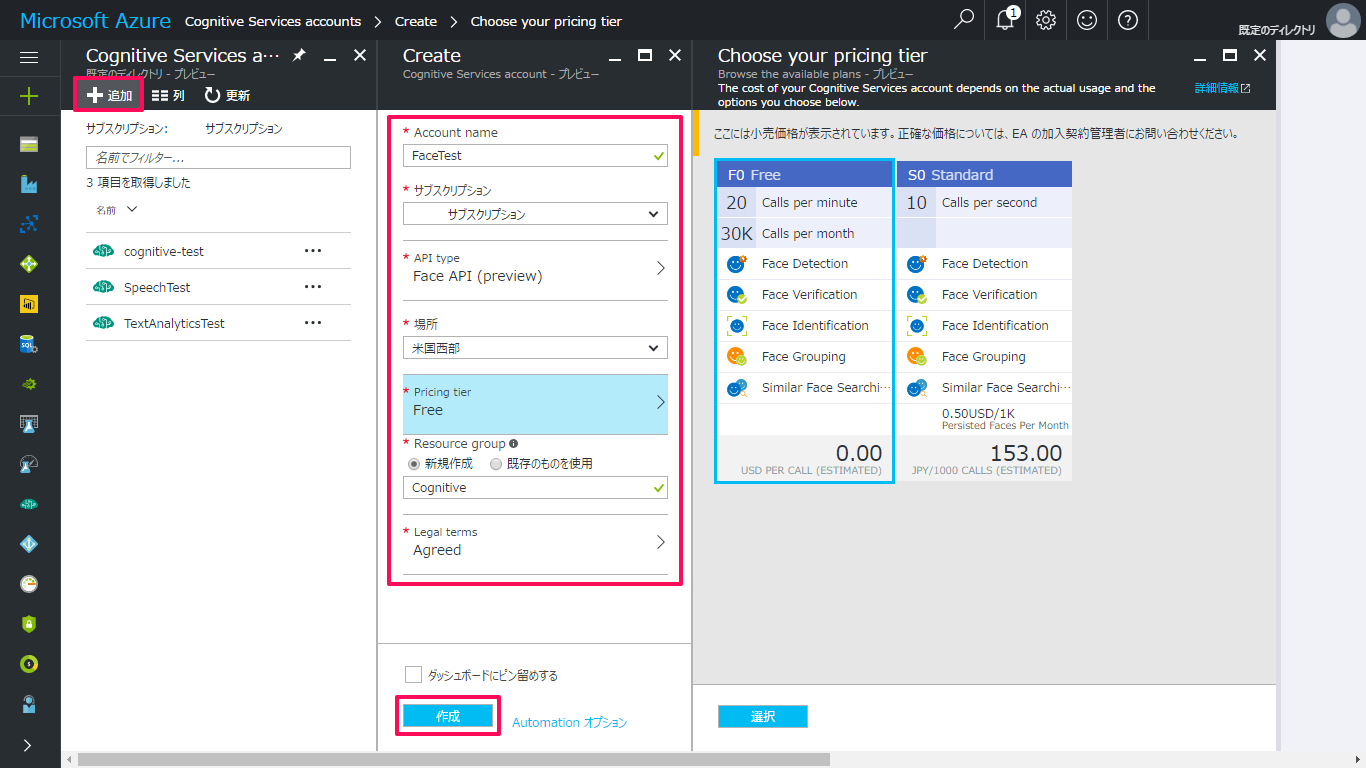Screen dimensions: 1366x768
Task: Open the 詳細情報 link
Action: click(1222, 88)
